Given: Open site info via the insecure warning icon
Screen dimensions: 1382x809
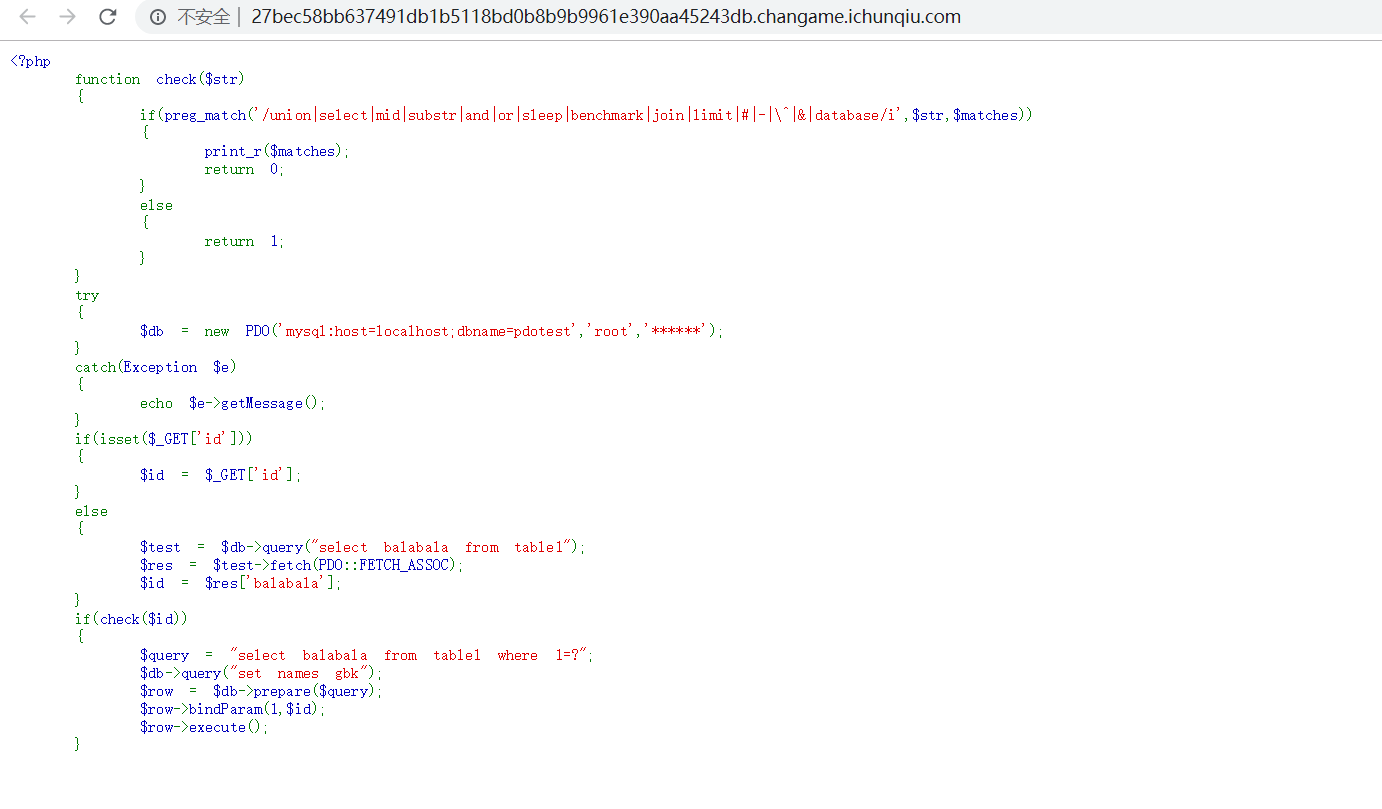Looking at the screenshot, I should pyautogui.click(x=158, y=17).
